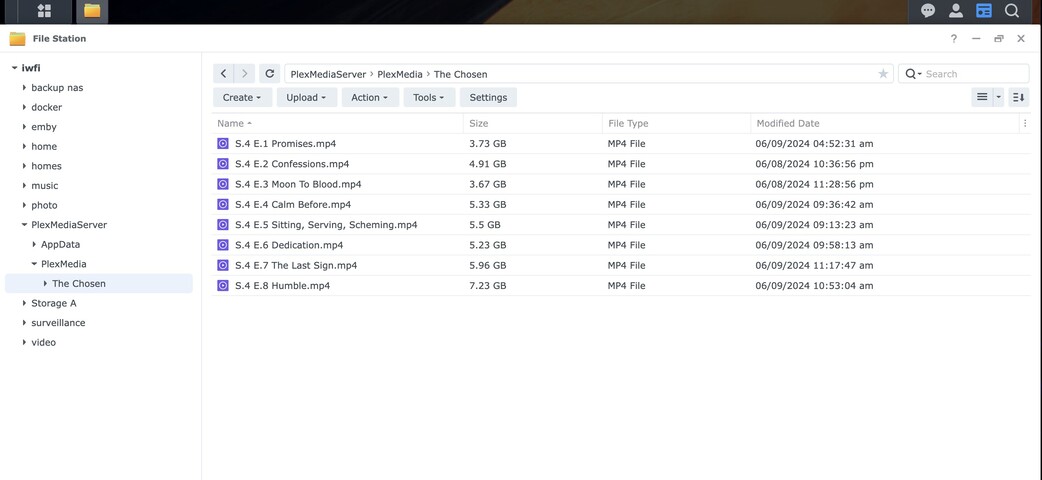Click into the Search input field
This screenshot has height=480, width=1042.
click(x=976, y=74)
